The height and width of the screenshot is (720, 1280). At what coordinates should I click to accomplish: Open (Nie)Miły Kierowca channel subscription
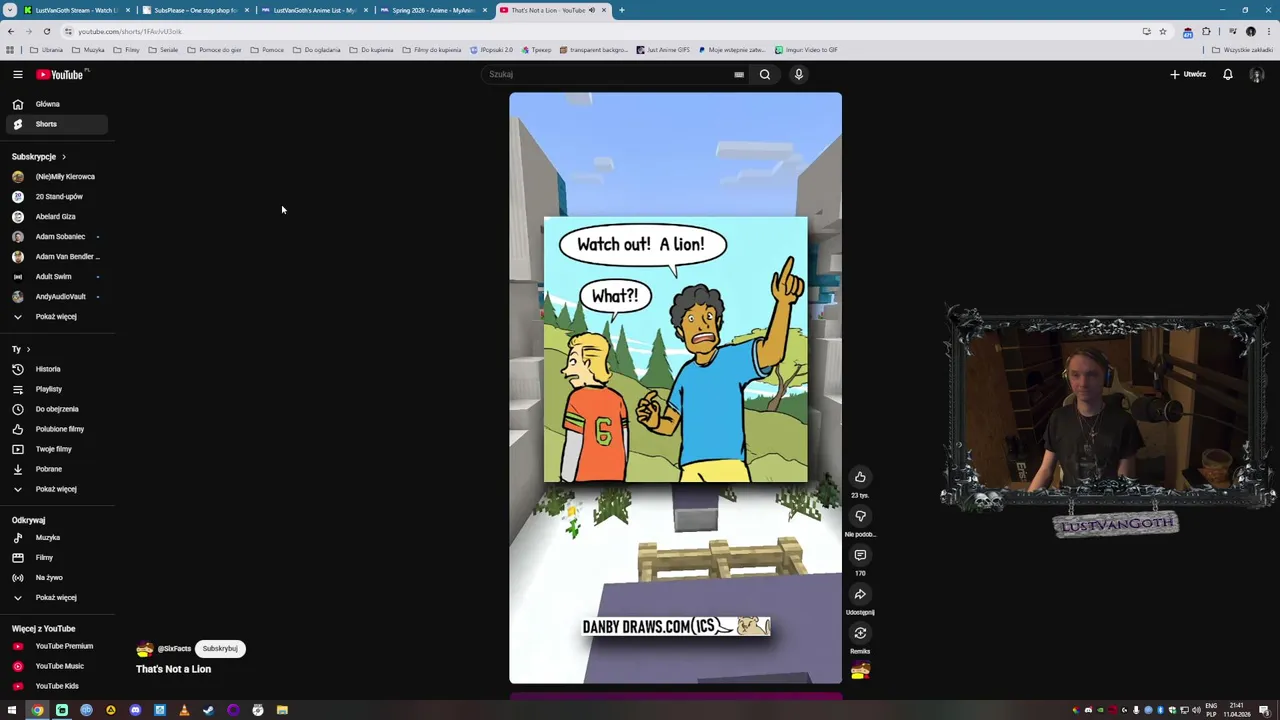point(55,176)
